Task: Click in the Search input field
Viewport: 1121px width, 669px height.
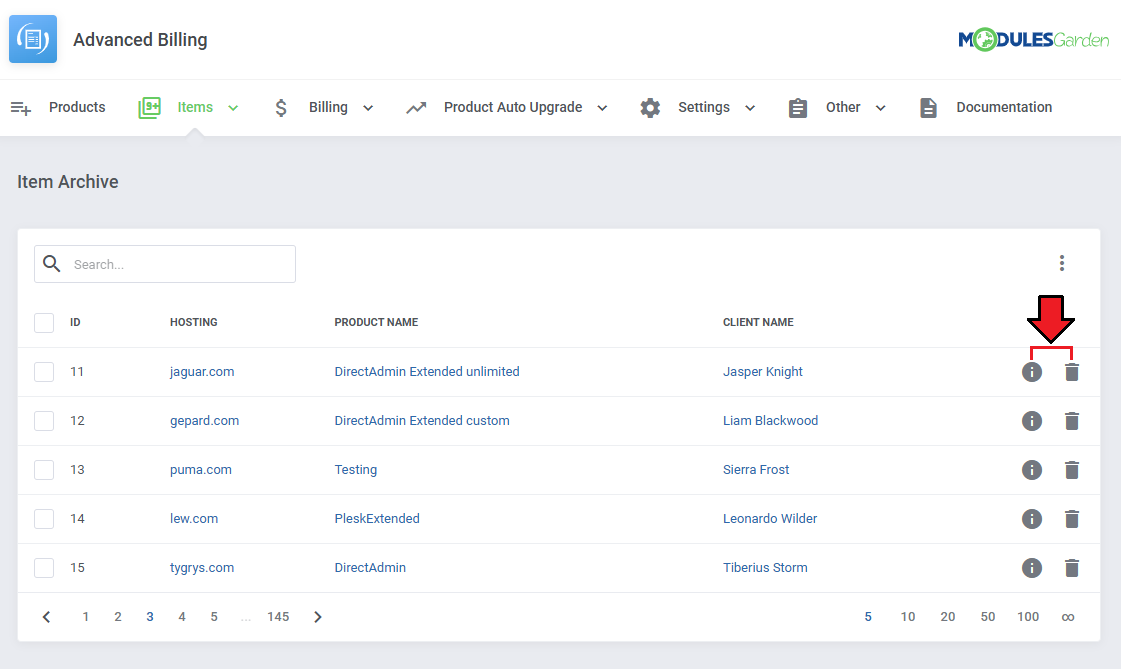Action: pos(165,264)
